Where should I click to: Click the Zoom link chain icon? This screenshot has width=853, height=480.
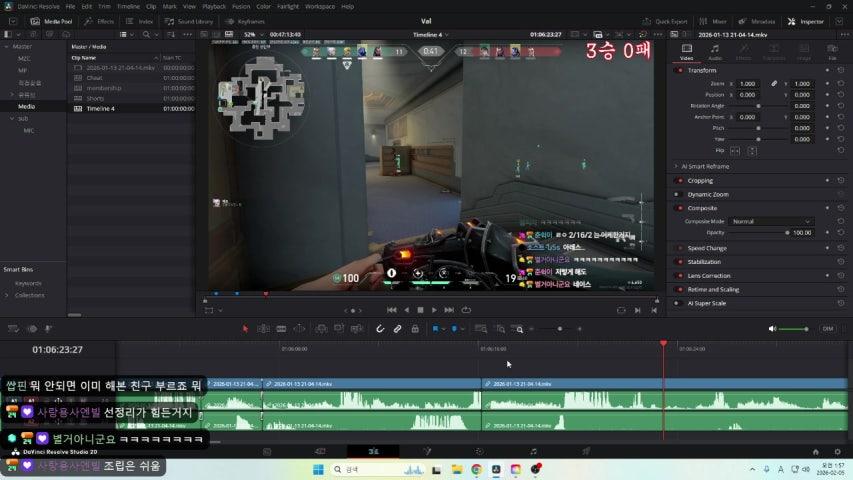(x=773, y=83)
